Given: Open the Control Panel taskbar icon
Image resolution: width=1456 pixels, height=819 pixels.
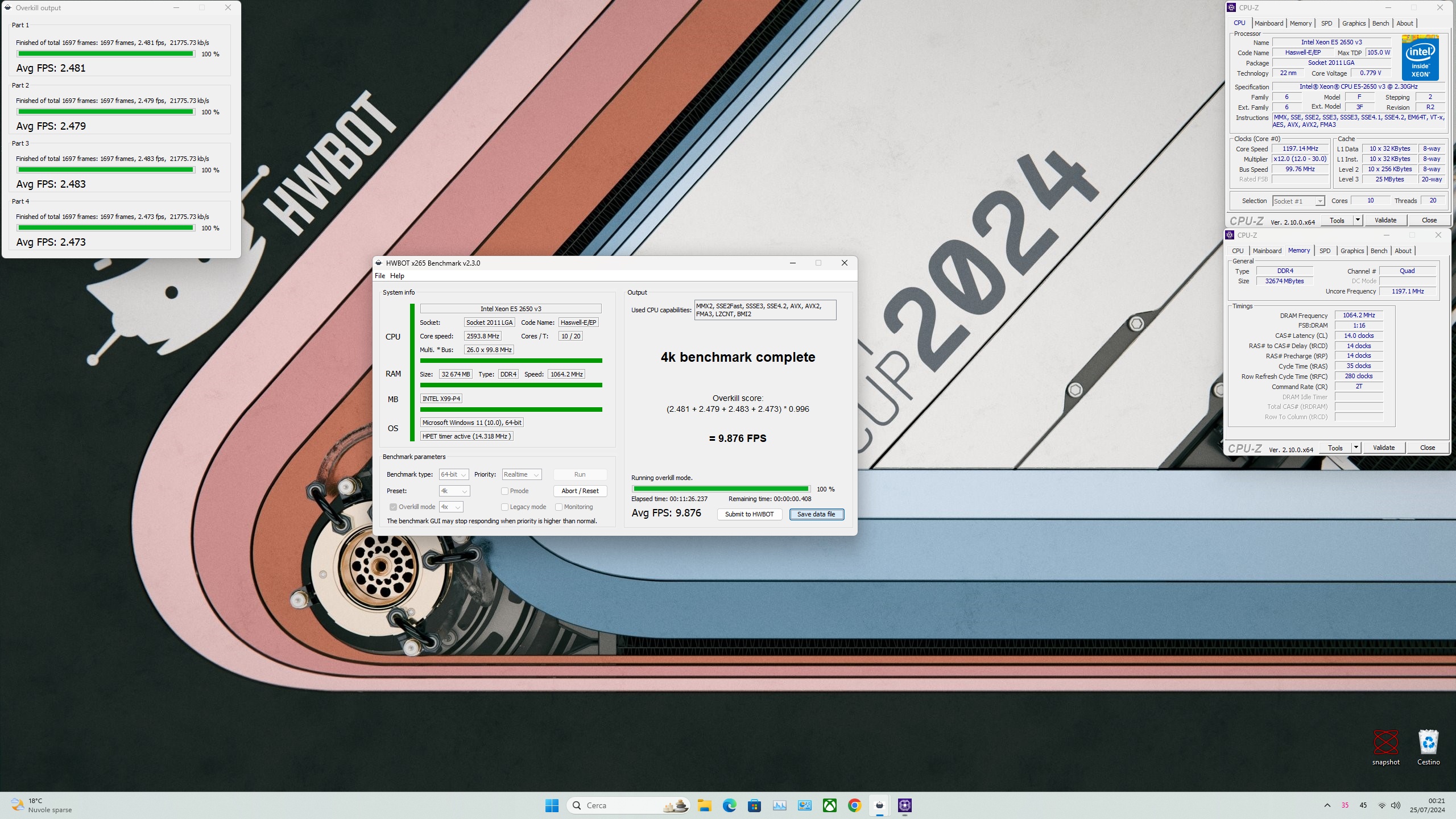Looking at the screenshot, I should [805, 805].
